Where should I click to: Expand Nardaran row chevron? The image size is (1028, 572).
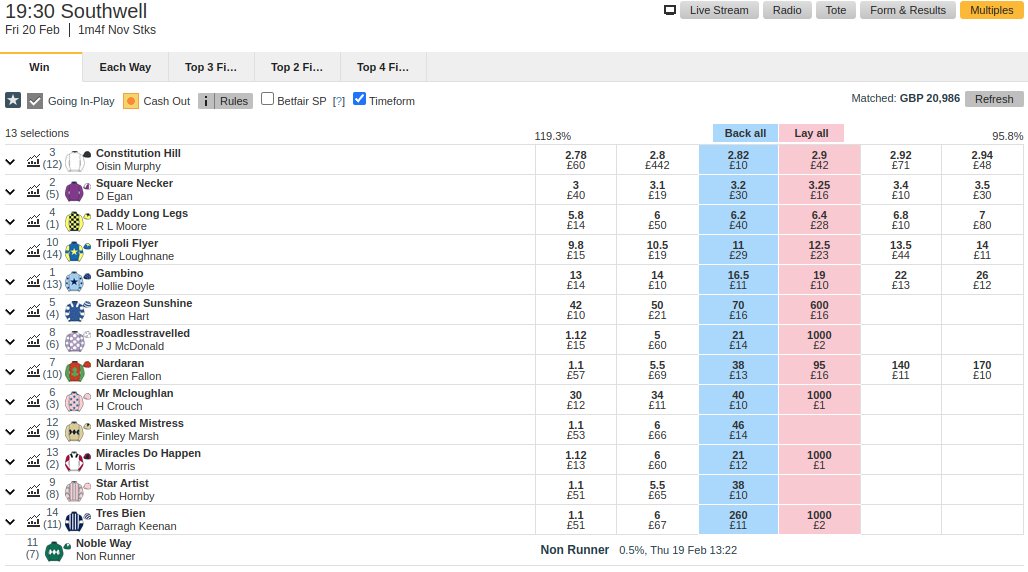10,372
